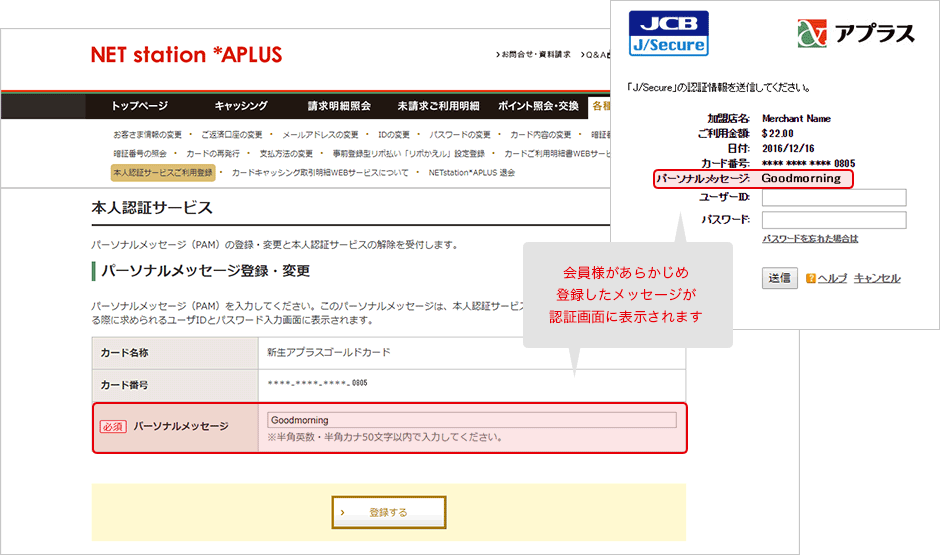Viewport: 940px width, 555px height.
Task: Focus the パスワード input in J/Secure window
Action: coord(834,220)
